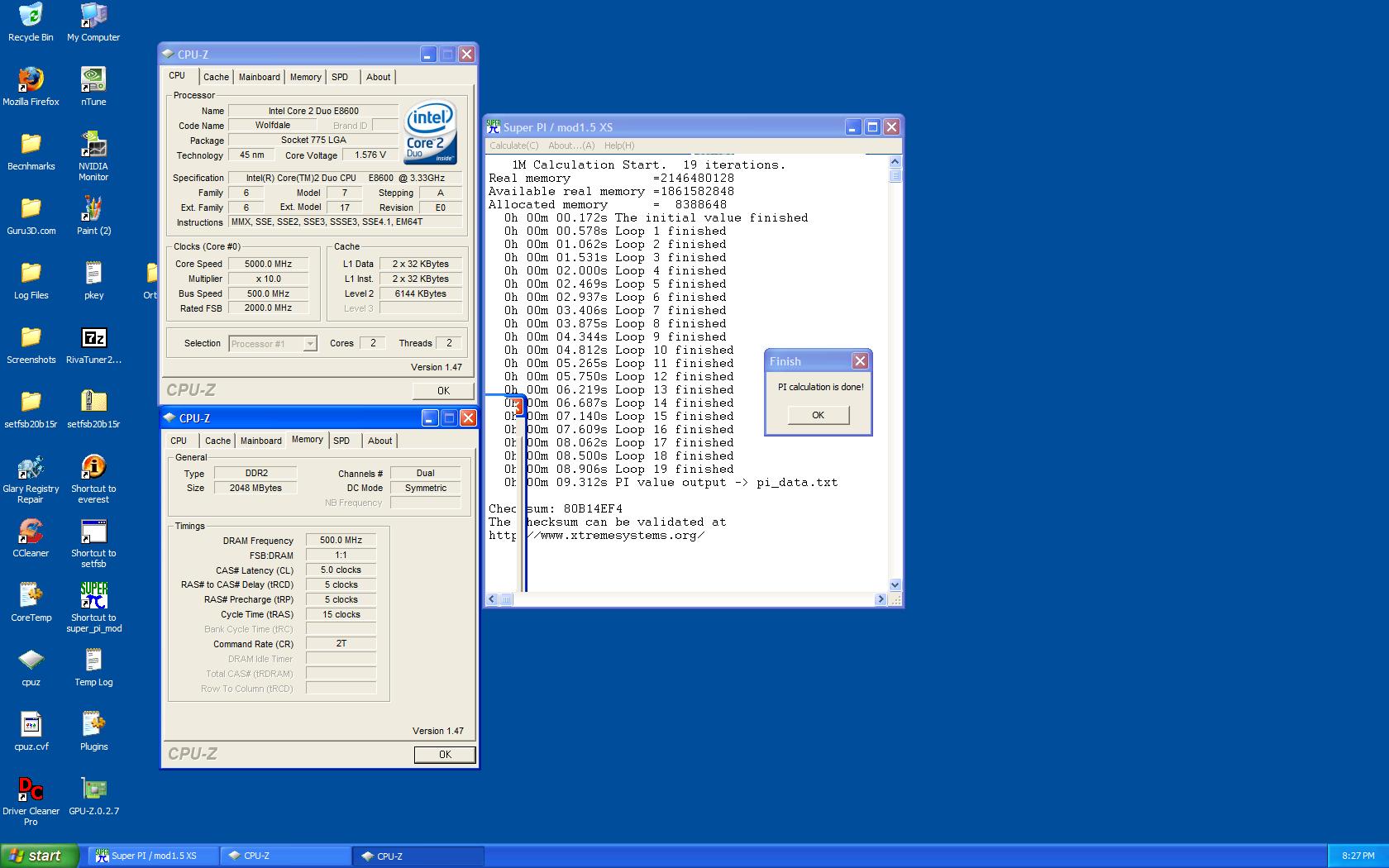Open Paint (2) desktop icon
Viewport: 1389px width, 868px height.
(x=93, y=216)
